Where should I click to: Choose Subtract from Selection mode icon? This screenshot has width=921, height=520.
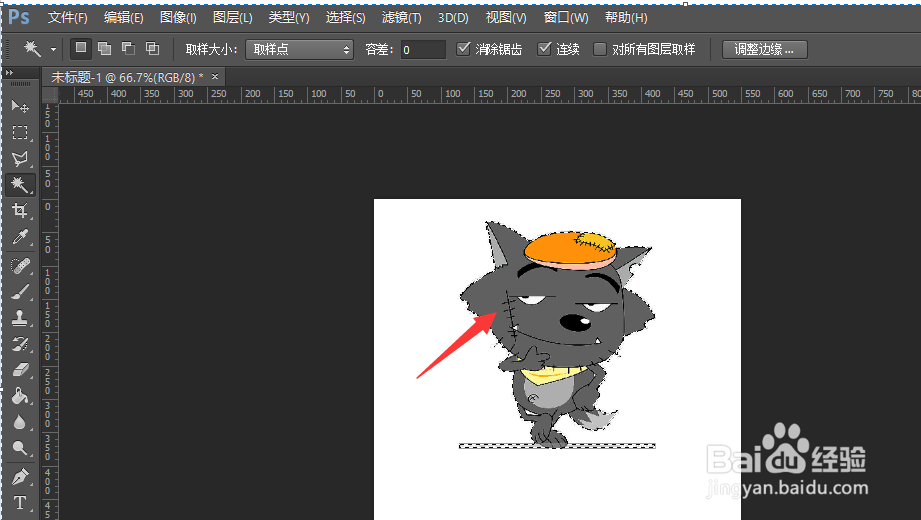[128, 48]
